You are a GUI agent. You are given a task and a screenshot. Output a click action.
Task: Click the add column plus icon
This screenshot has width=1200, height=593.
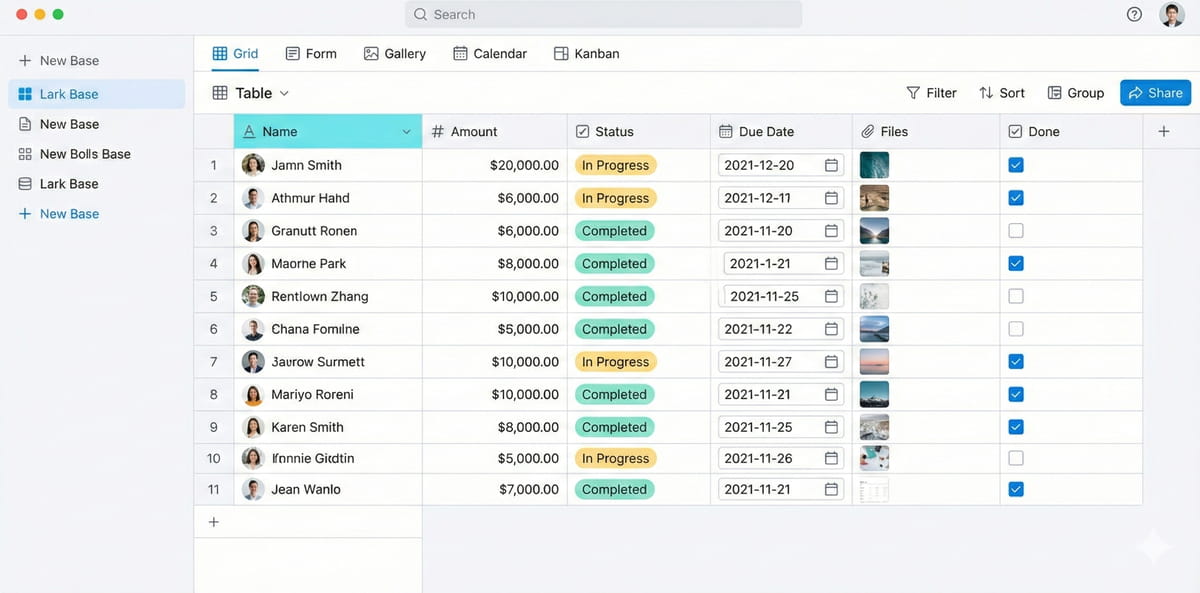click(x=1163, y=131)
